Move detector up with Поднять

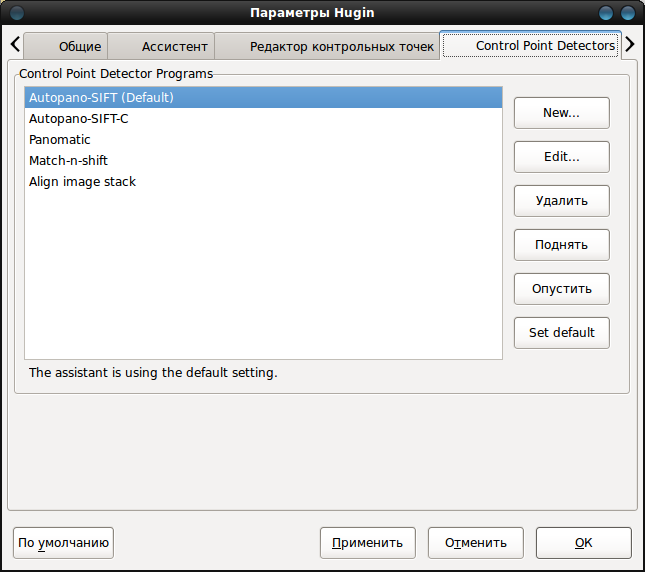[x=561, y=245]
